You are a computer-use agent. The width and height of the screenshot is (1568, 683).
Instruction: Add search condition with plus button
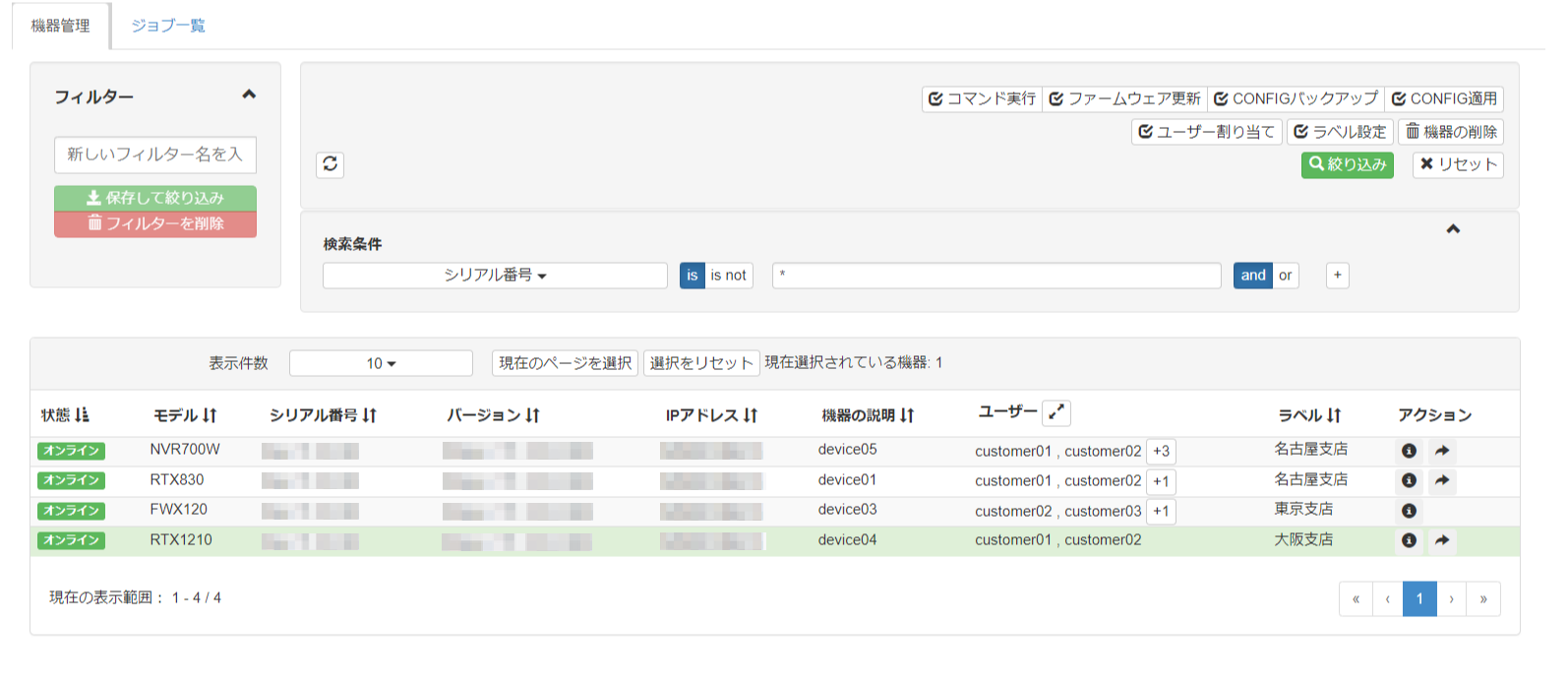pos(1337,276)
